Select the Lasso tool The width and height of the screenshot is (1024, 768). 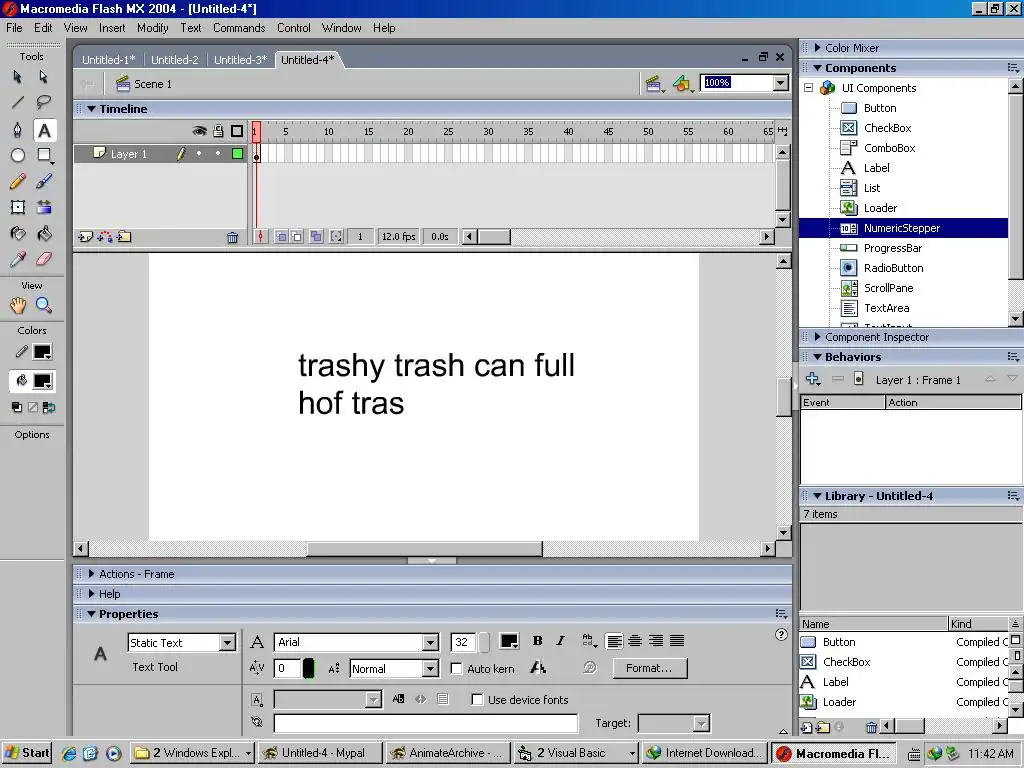[44, 103]
